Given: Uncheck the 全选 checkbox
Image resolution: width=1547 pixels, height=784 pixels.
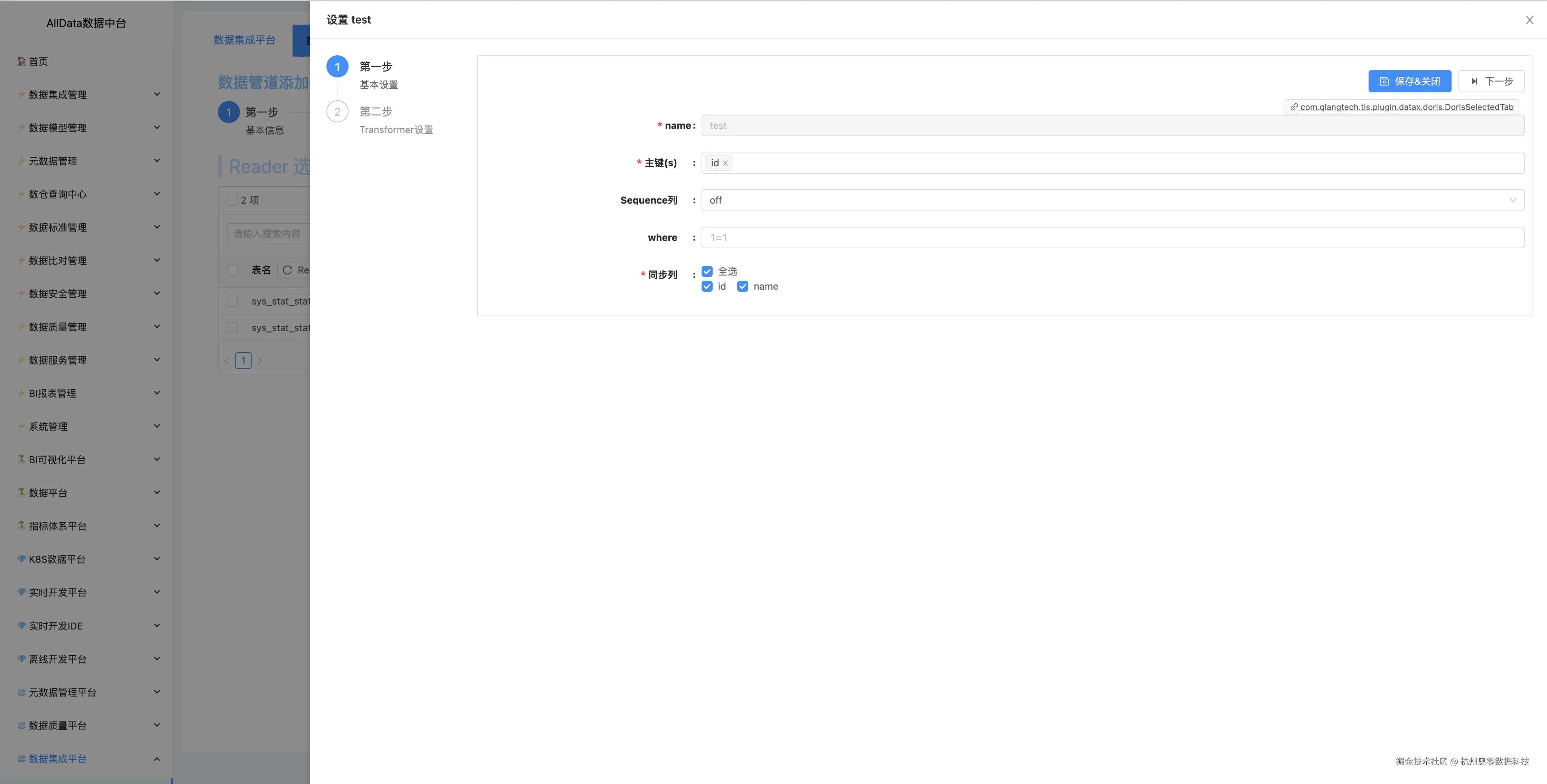Looking at the screenshot, I should (x=707, y=271).
